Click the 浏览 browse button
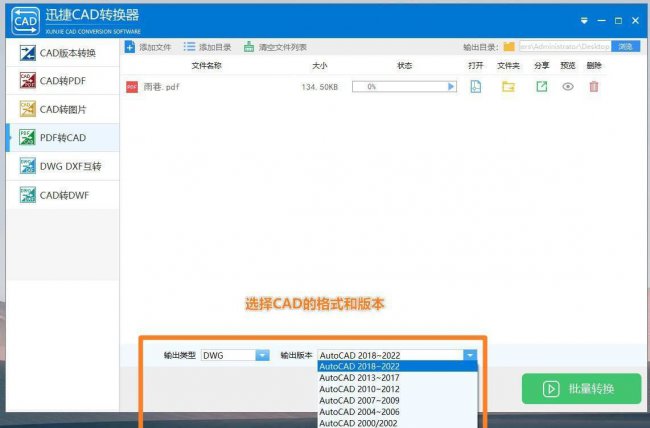Screen dimensions: 650x428 click(x=626, y=46)
